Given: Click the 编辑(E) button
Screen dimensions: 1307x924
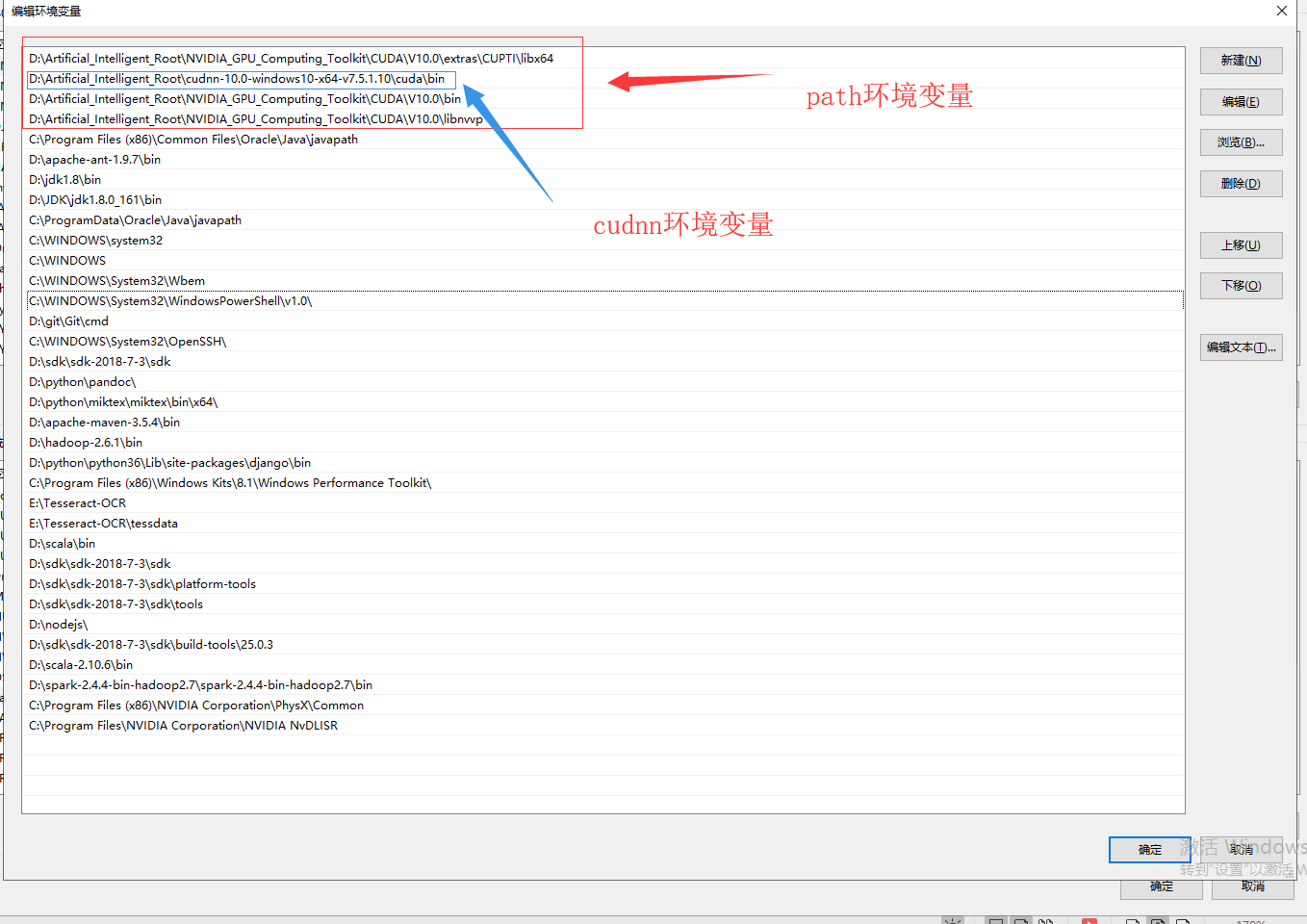Looking at the screenshot, I should point(1241,102).
